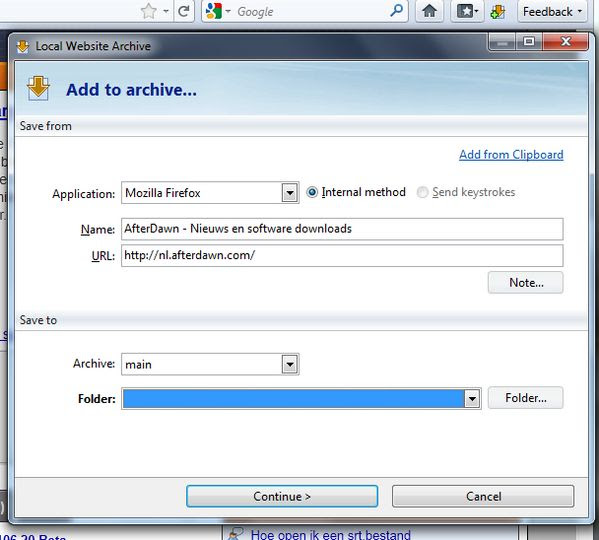Click the bookmark star icon in Firefox
The height and width of the screenshot is (540, 599).
[x=149, y=11]
